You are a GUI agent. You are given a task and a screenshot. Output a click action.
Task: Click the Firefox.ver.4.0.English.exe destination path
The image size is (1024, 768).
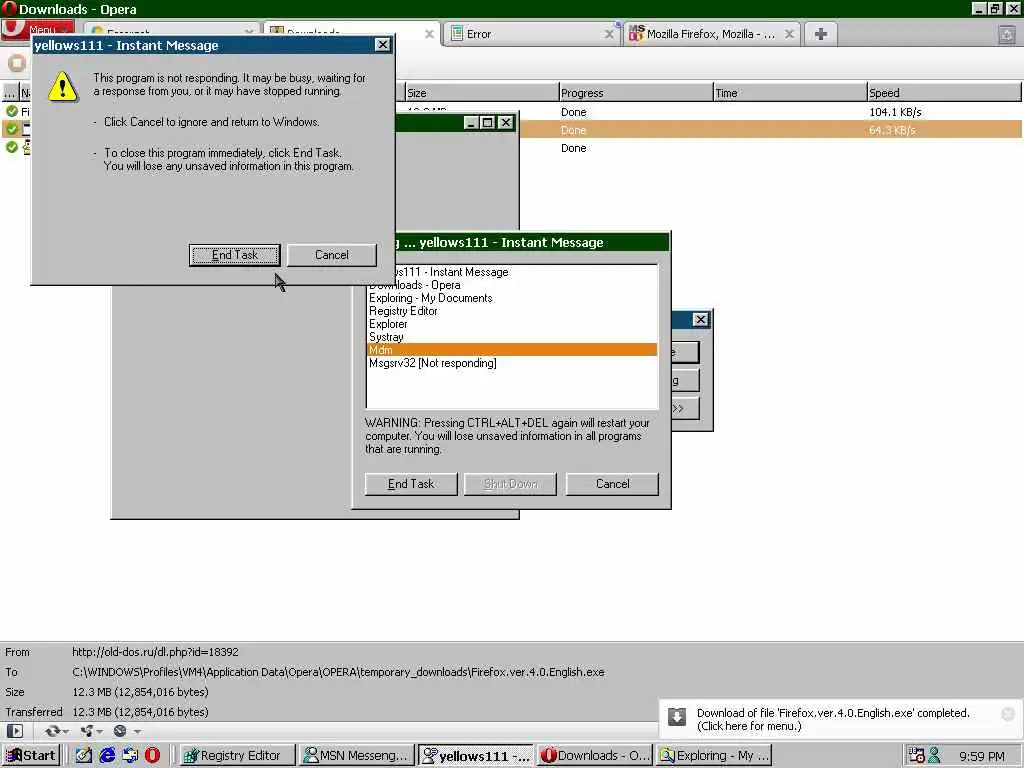point(338,672)
